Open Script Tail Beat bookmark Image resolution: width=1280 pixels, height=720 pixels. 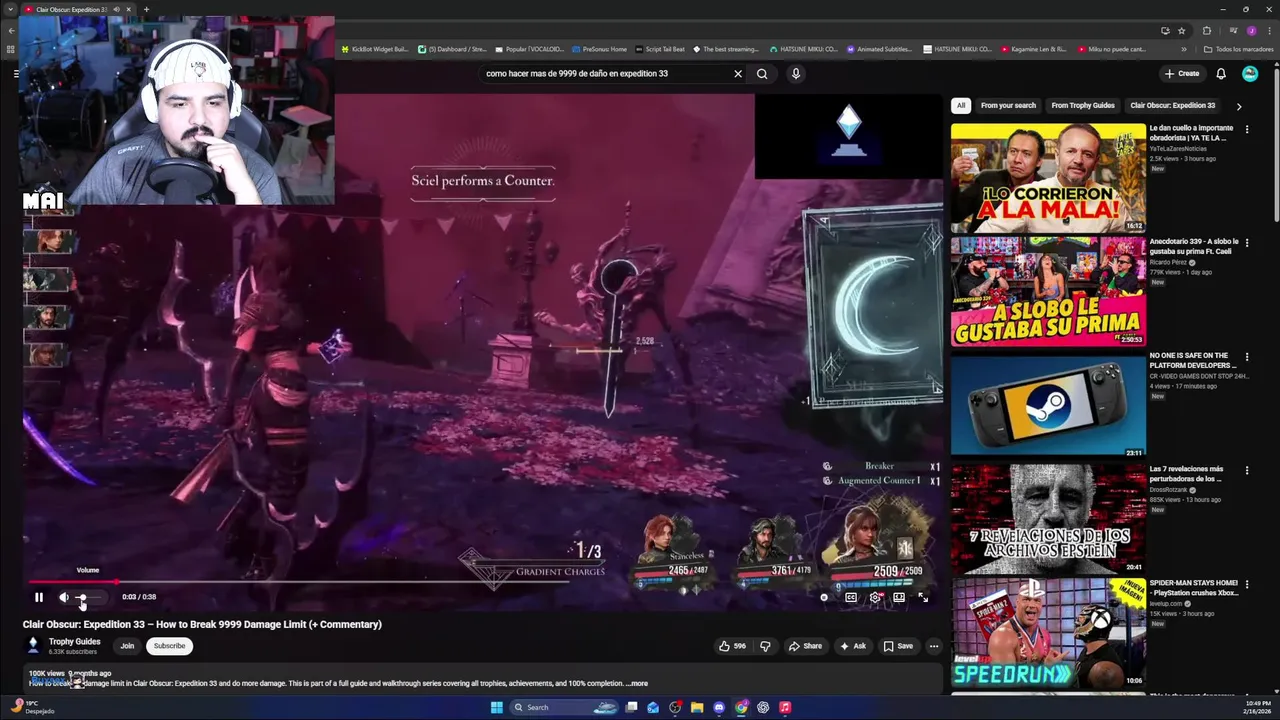coord(660,49)
